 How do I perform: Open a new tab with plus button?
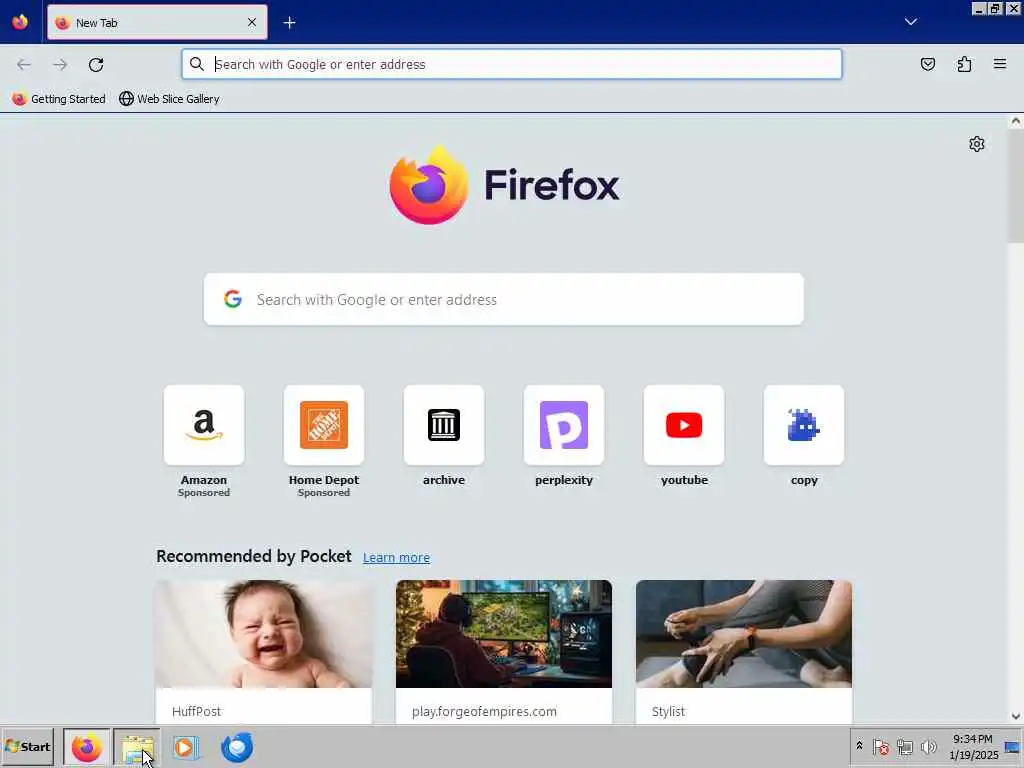point(289,23)
